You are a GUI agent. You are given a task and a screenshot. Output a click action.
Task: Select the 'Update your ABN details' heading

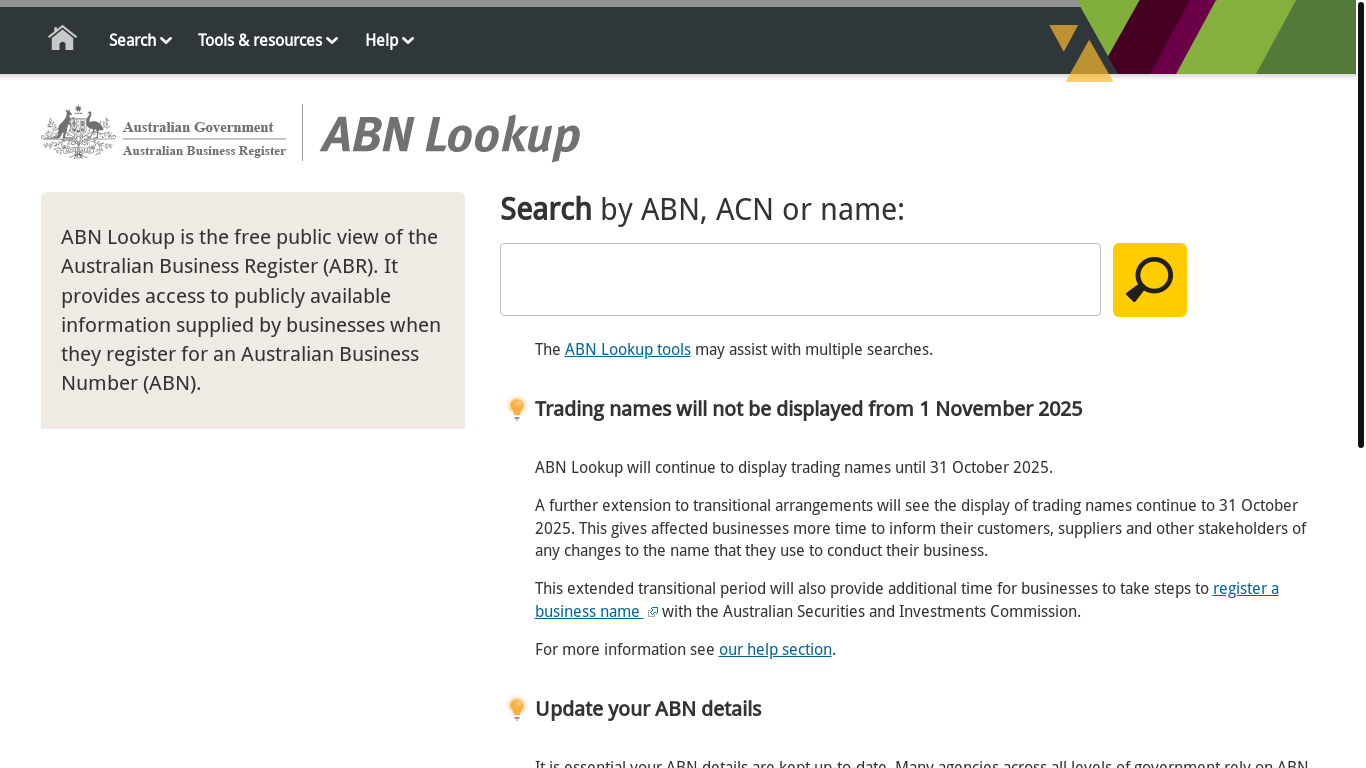click(648, 709)
